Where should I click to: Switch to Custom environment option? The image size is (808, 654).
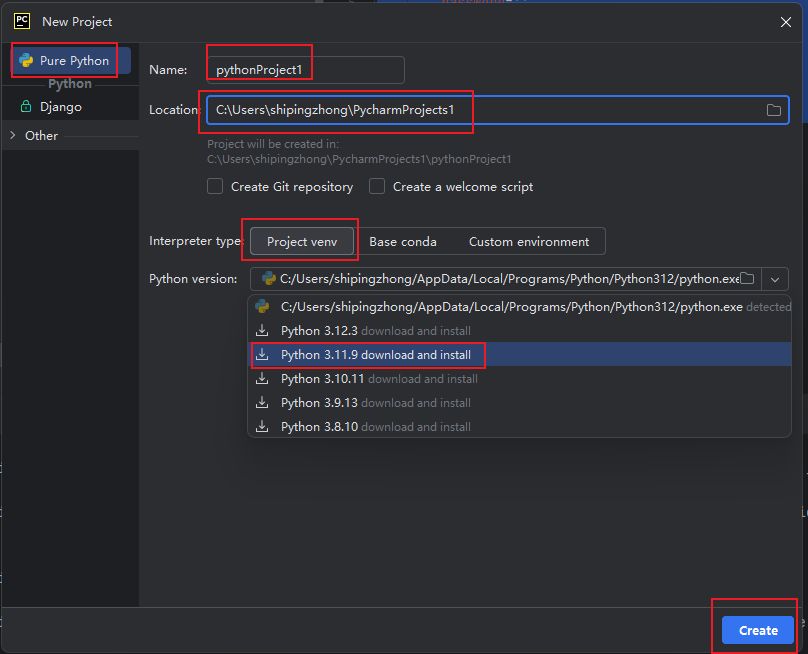(x=528, y=241)
